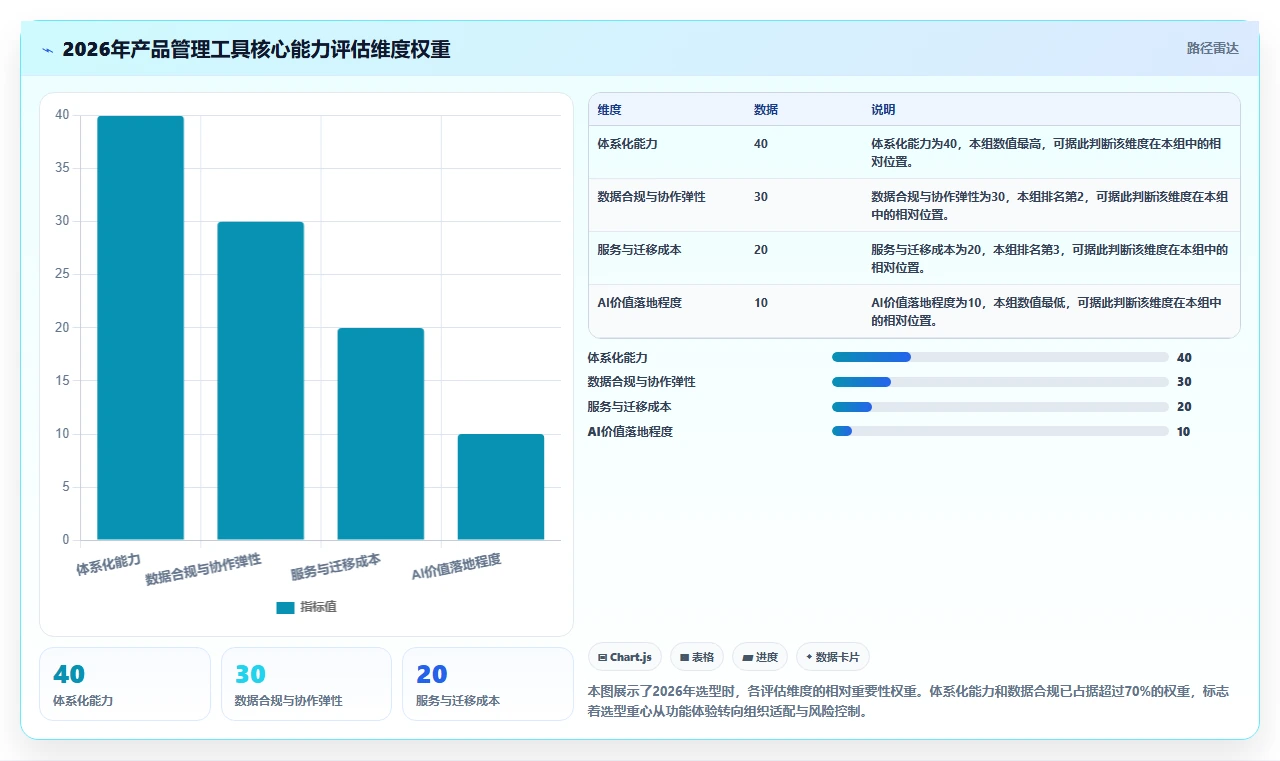Click the 维度 column header

[609, 109]
